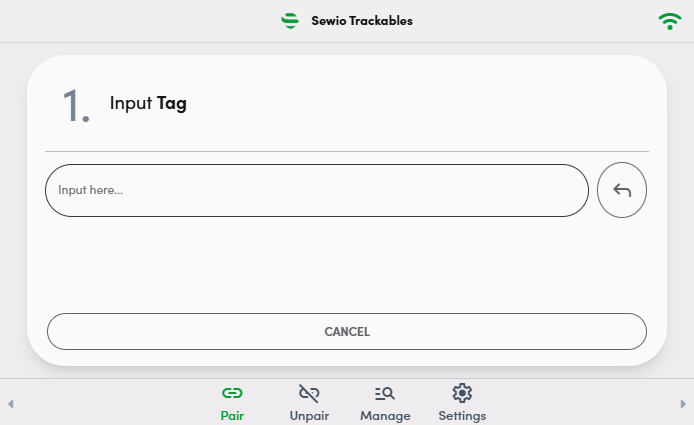Select the Unpair broken-link icon
Screen dimensions: 694x425
pyautogui.click(x=309, y=393)
